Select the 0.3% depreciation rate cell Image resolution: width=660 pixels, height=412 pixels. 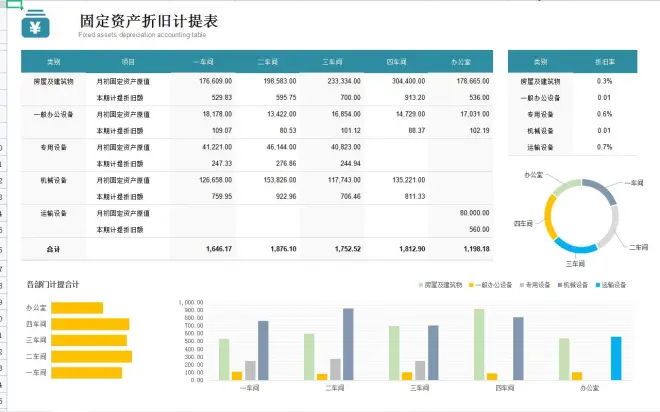604,81
